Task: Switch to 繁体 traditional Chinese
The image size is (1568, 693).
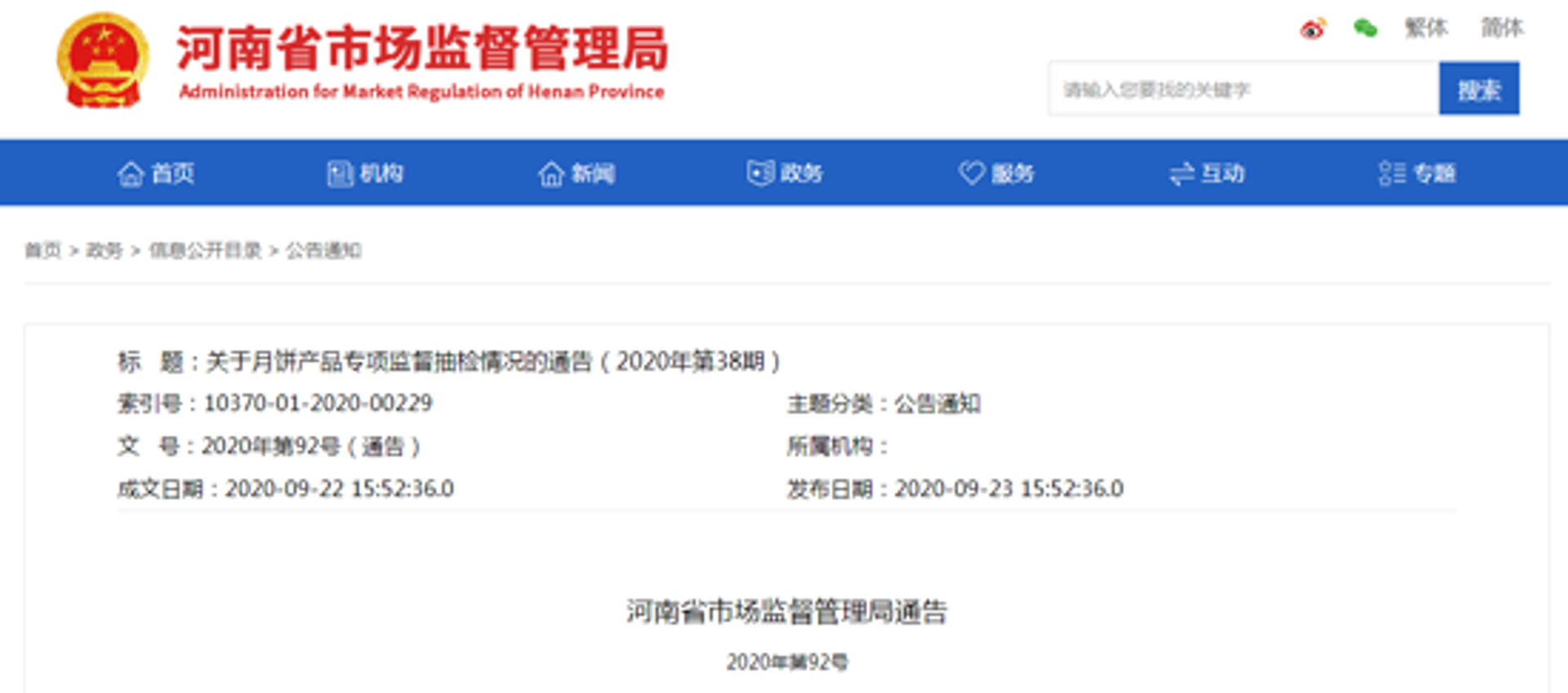Action: click(x=1426, y=28)
